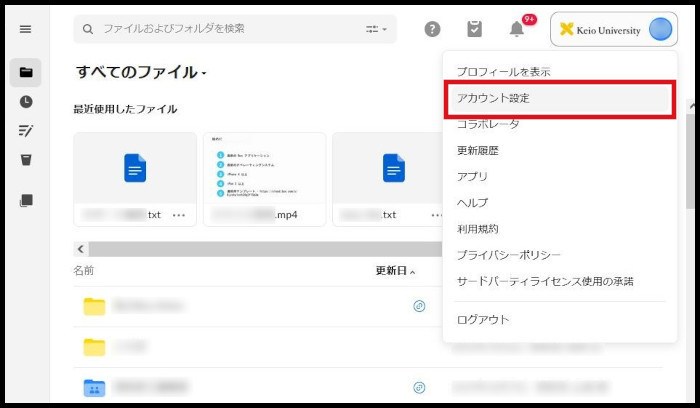This screenshot has width=700, height=408.
Task: Open プライバシーポリシー menu entry
Action: (x=509, y=255)
